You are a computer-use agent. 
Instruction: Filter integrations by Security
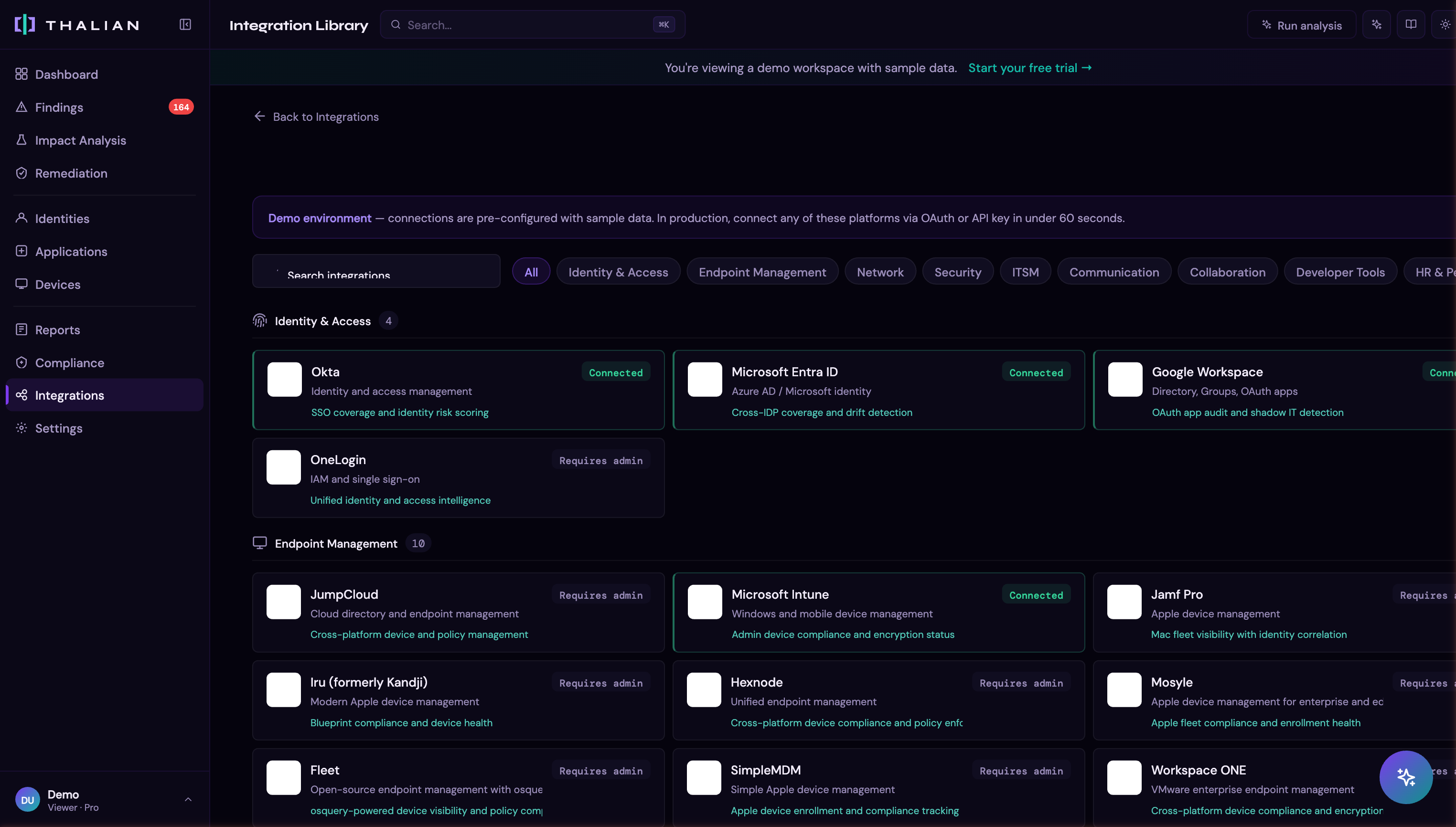click(957, 272)
